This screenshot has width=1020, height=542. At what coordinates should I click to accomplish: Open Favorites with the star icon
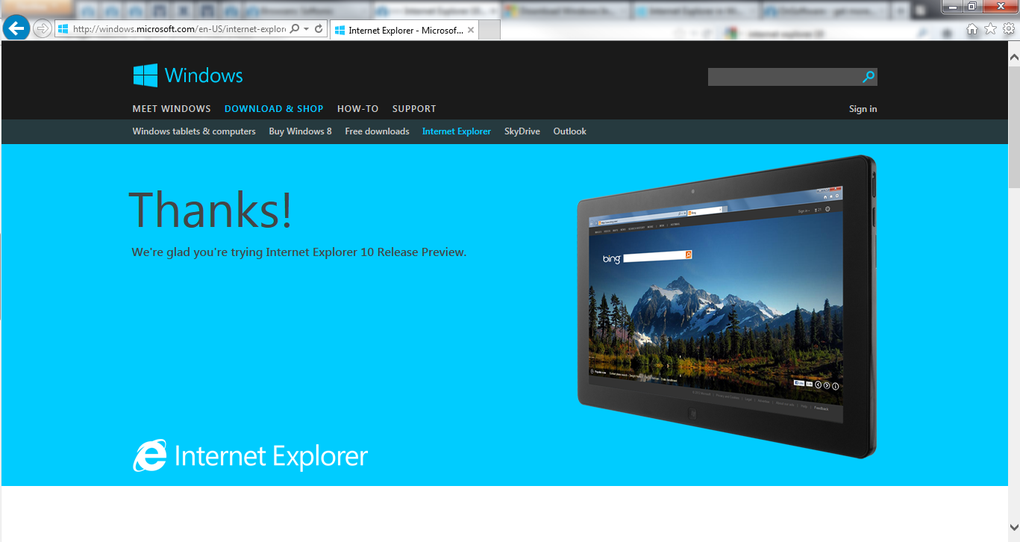click(990, 29)
